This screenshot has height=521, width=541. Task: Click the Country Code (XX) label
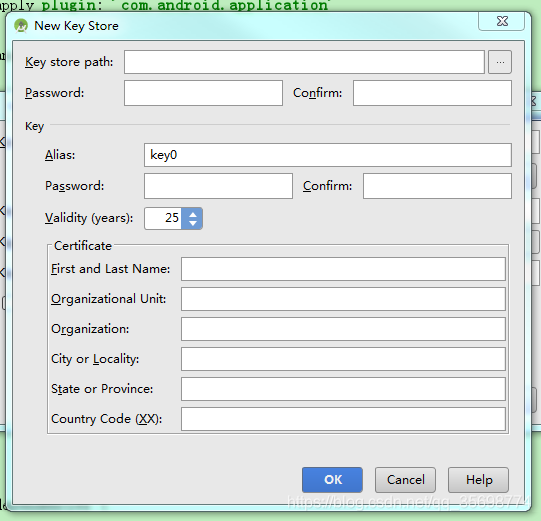107,419
